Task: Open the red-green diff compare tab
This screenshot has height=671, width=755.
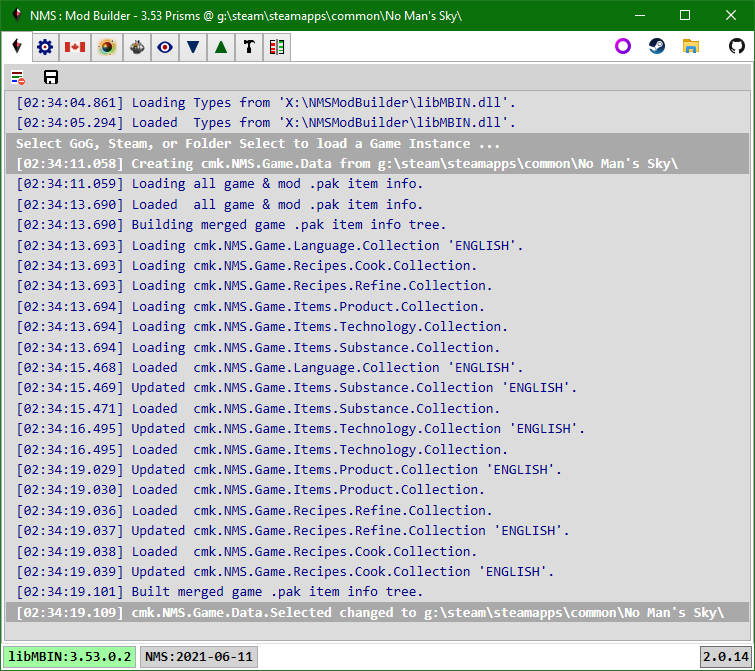Action: click(277, 47)
